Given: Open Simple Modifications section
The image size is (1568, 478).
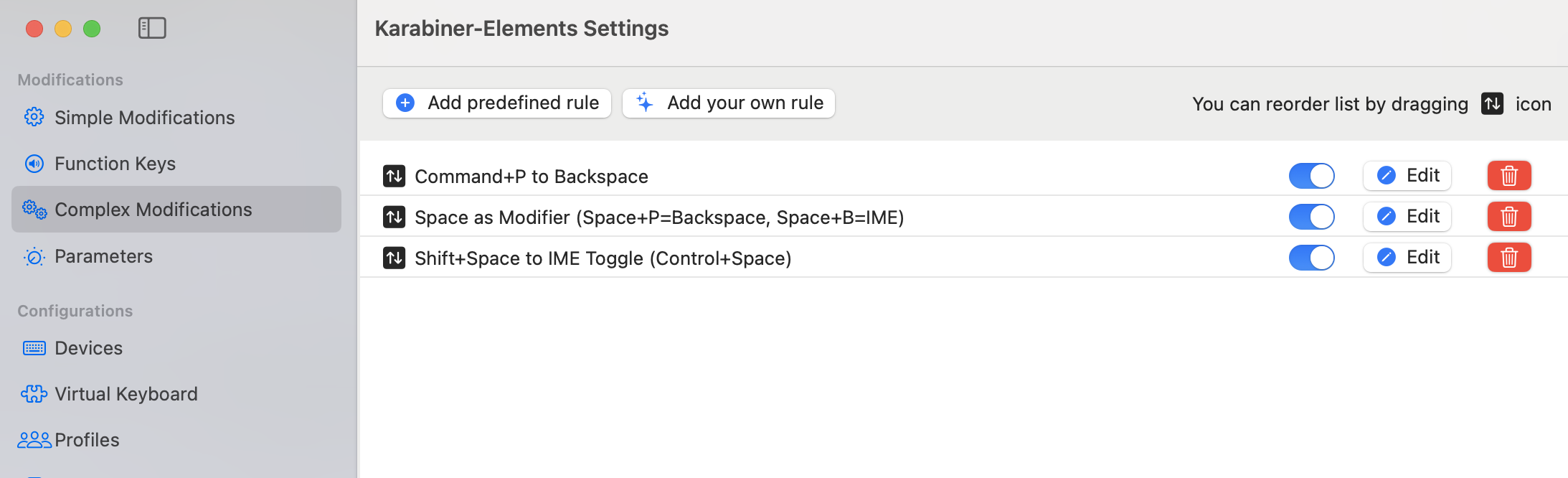Looking at the screenshot, I should tap(144, 118).
